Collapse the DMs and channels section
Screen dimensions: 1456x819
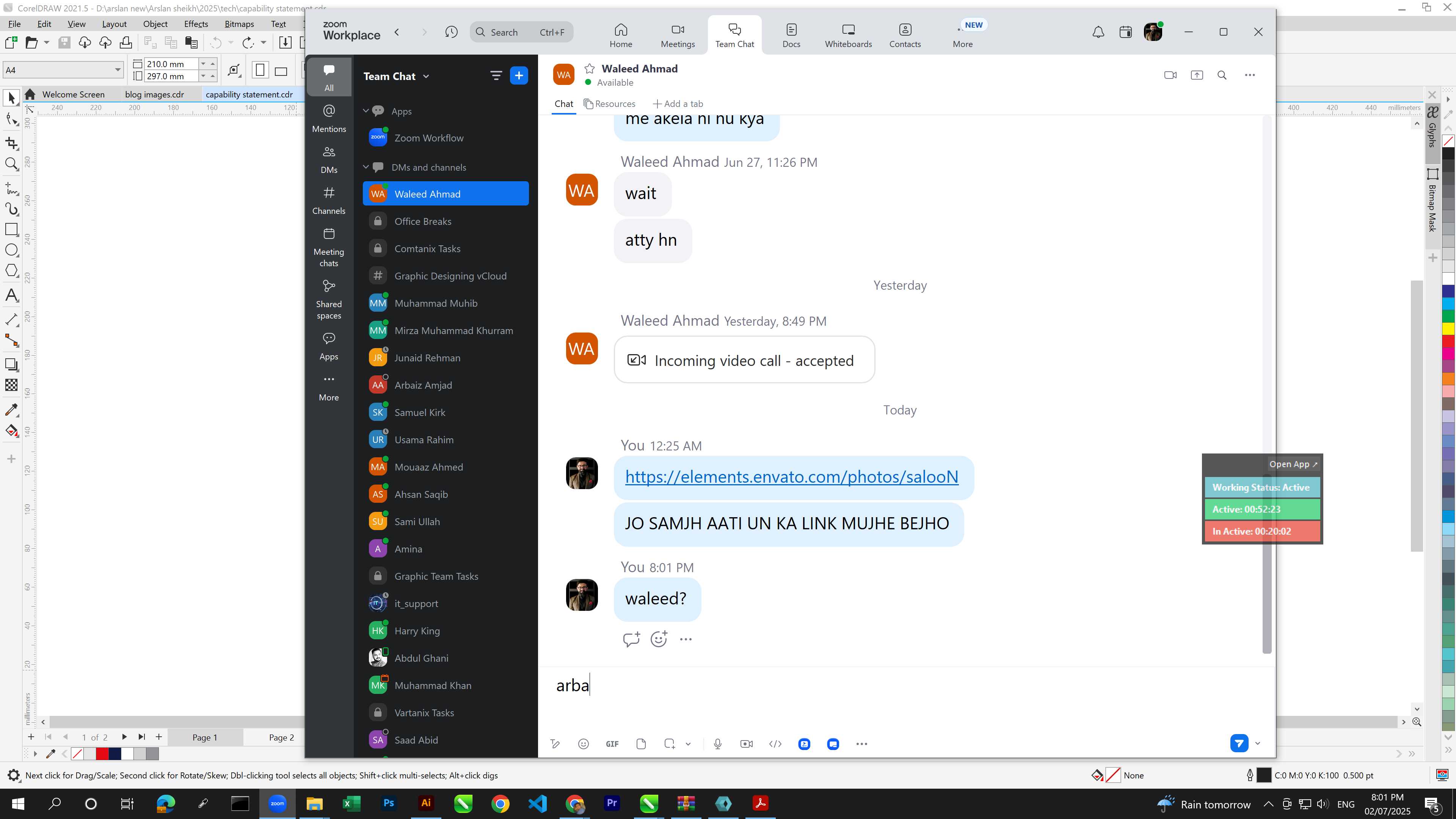pyautogui.click(x=366, y=167)
